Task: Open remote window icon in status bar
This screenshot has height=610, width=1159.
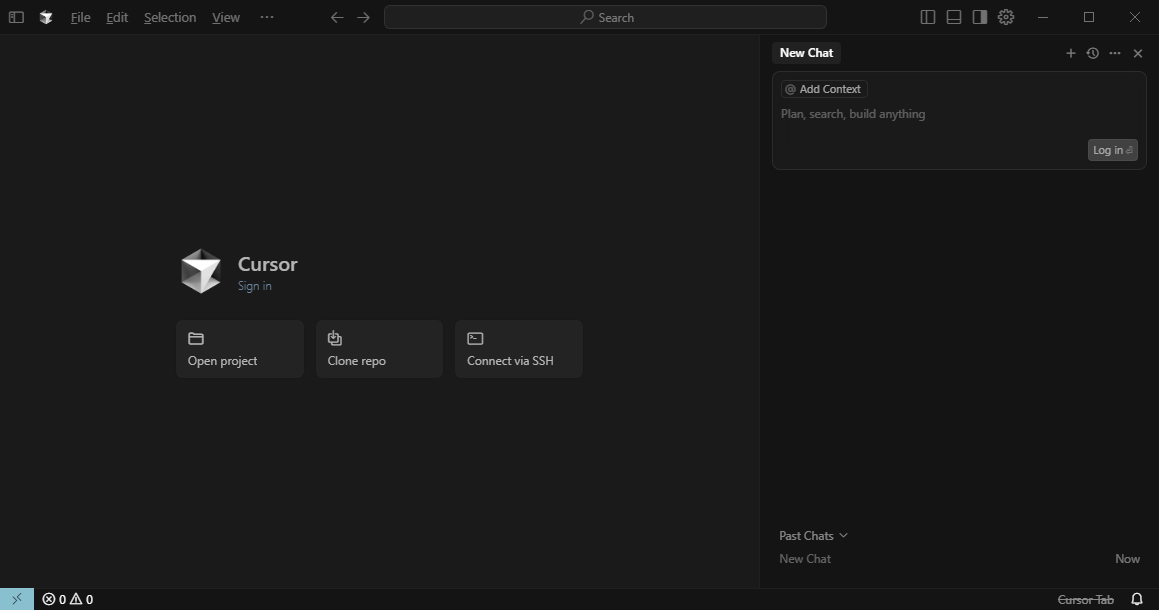Action: pyautogui.click(x=17, y=599)
